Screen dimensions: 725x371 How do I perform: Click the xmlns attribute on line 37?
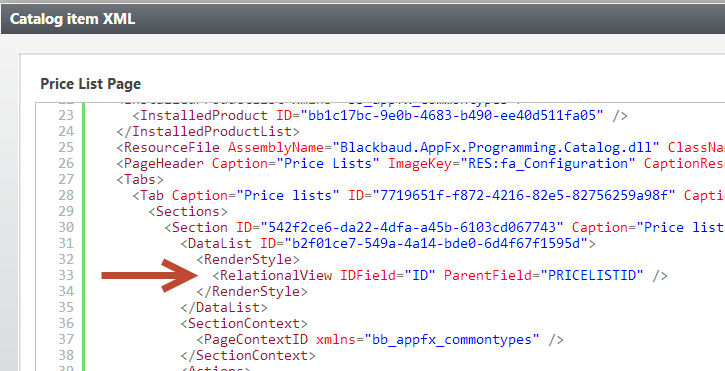336,339
